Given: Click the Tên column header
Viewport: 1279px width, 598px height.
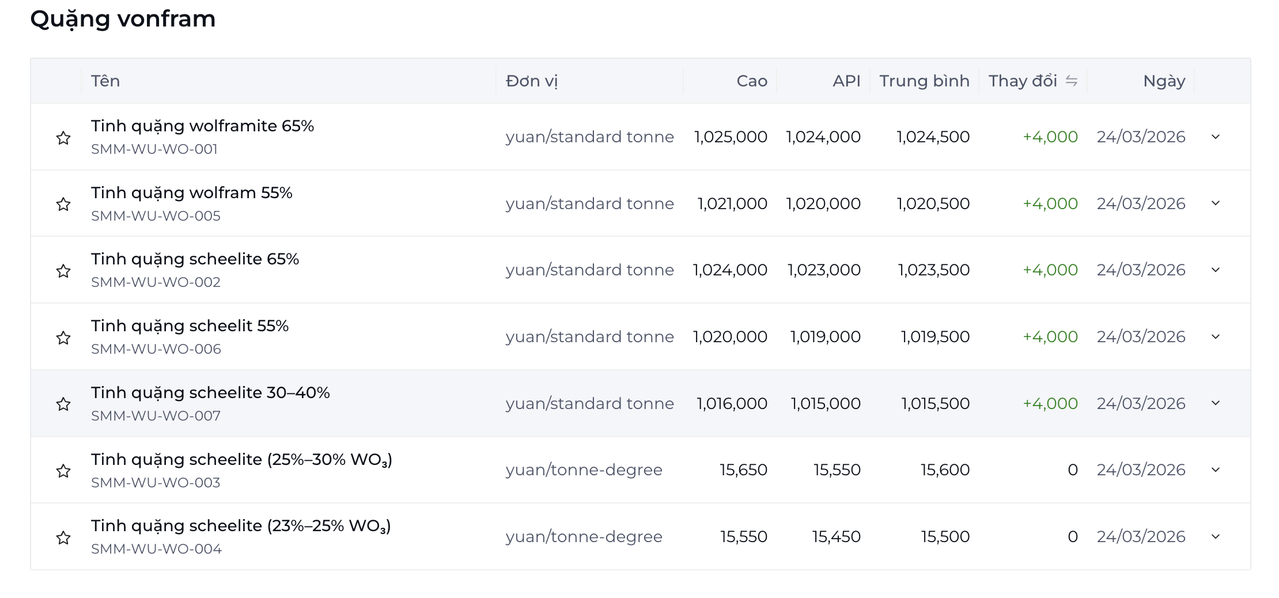Looking at the screenshot, I should pos(105,81).
